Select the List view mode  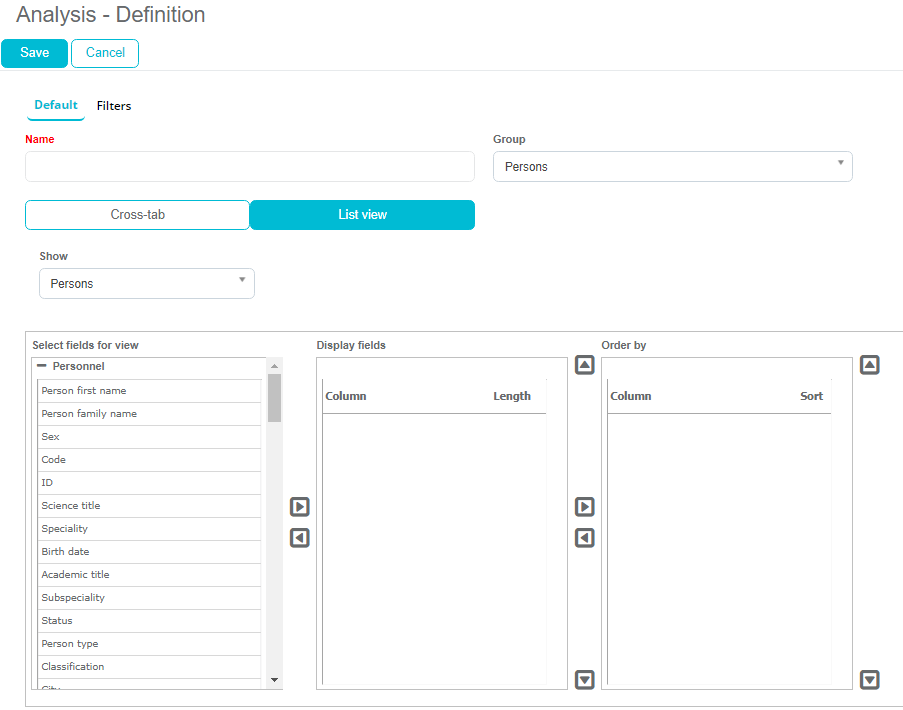[362, 215]
